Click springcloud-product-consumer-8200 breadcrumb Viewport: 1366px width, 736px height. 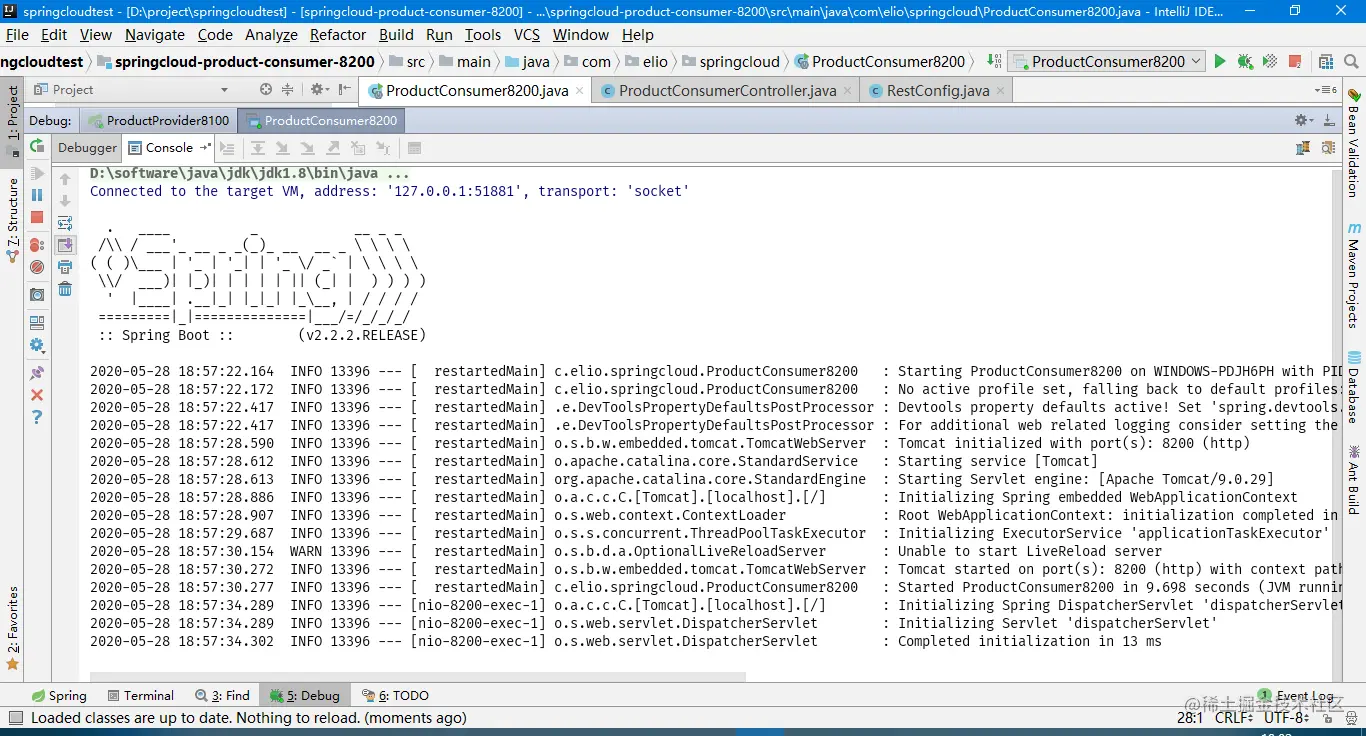(236, 61)
